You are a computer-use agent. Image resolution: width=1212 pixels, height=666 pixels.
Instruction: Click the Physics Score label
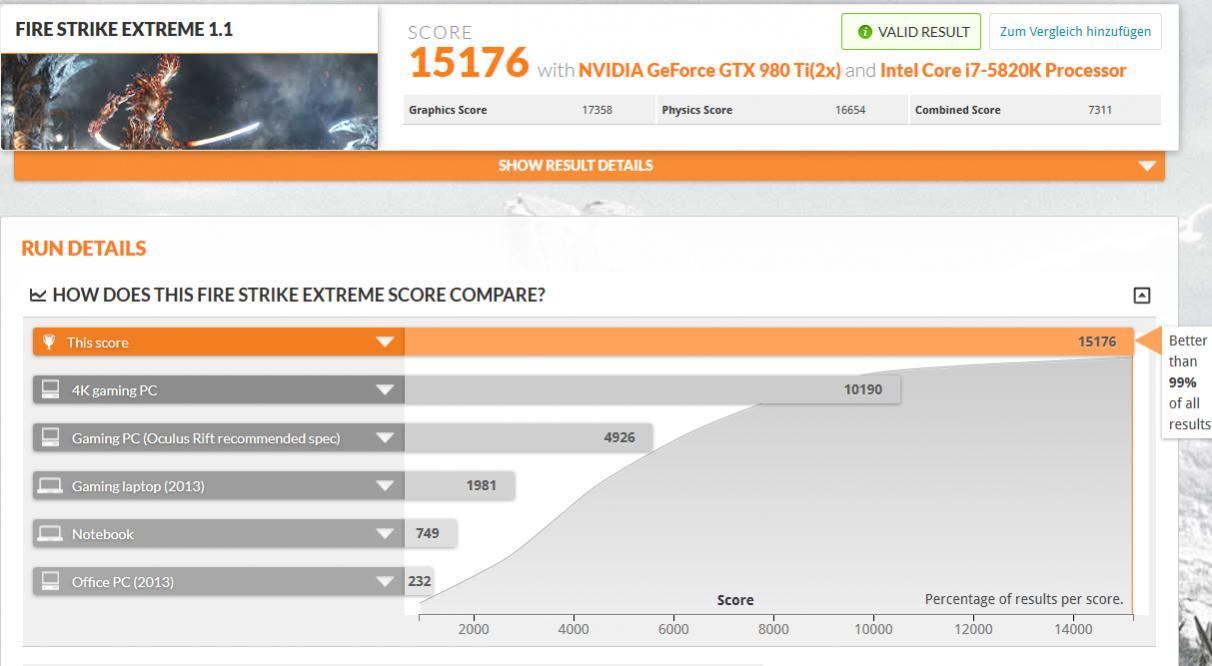coord(697,110)
